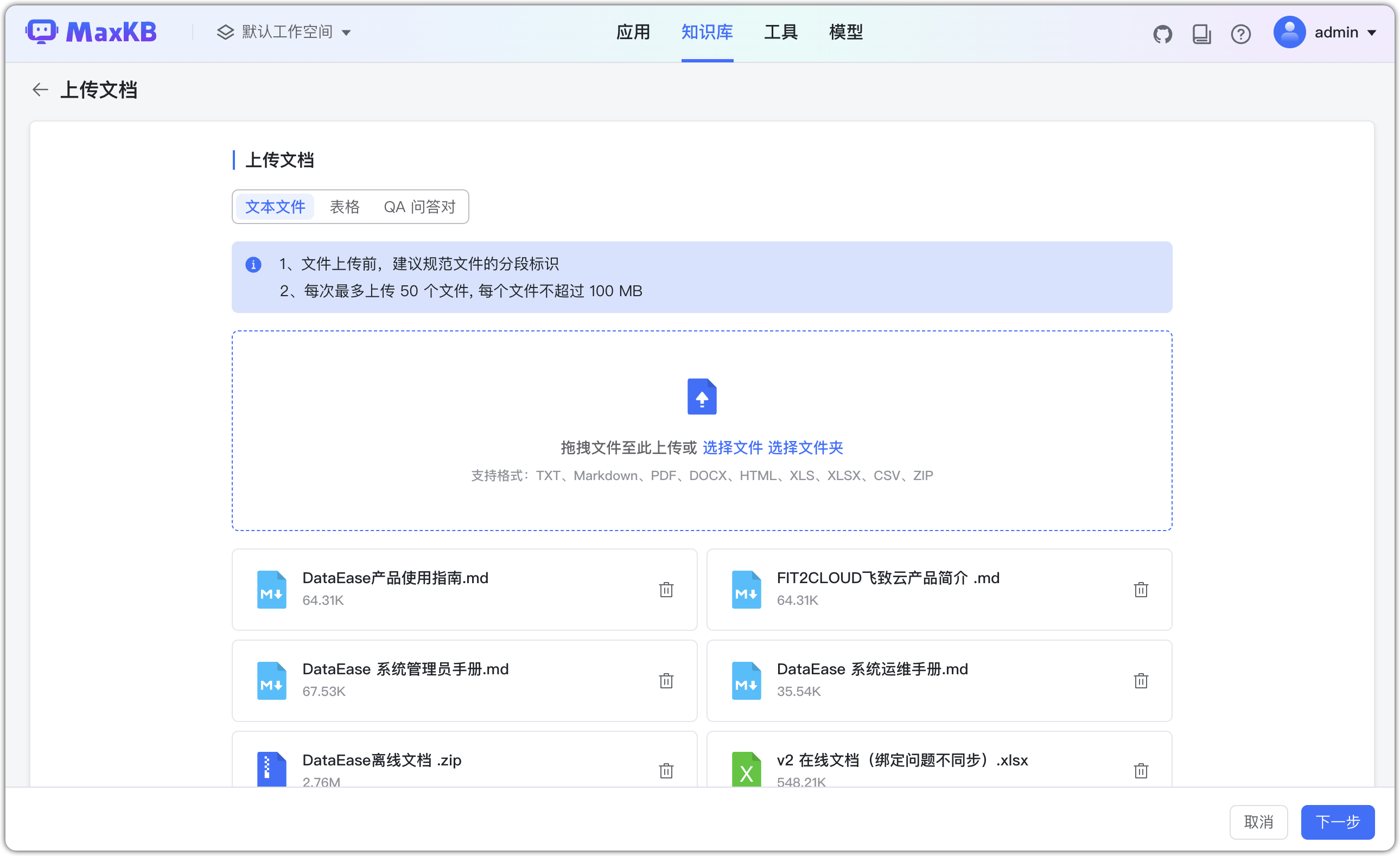Open the 工具 menu
1400x856 pixels.
coord(780,32)
